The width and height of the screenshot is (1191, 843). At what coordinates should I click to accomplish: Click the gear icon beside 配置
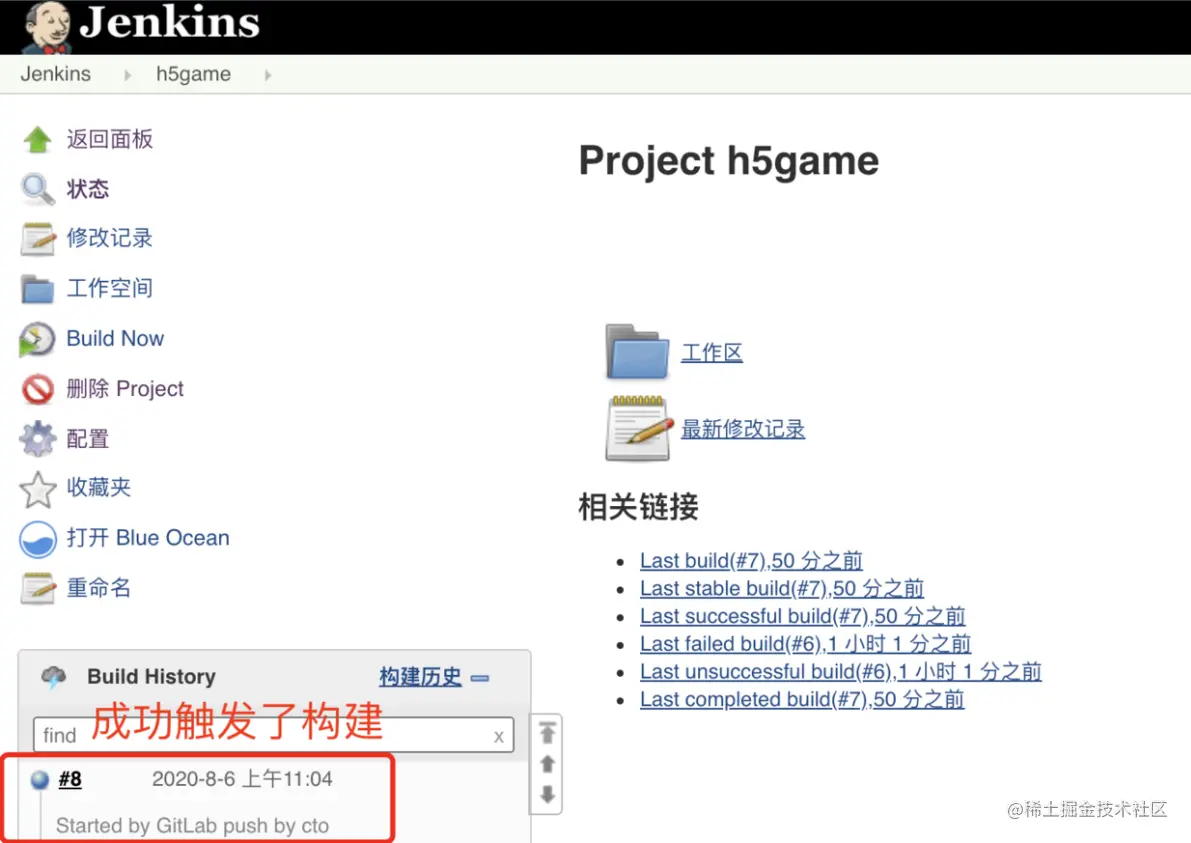click(x=37, y=439)
